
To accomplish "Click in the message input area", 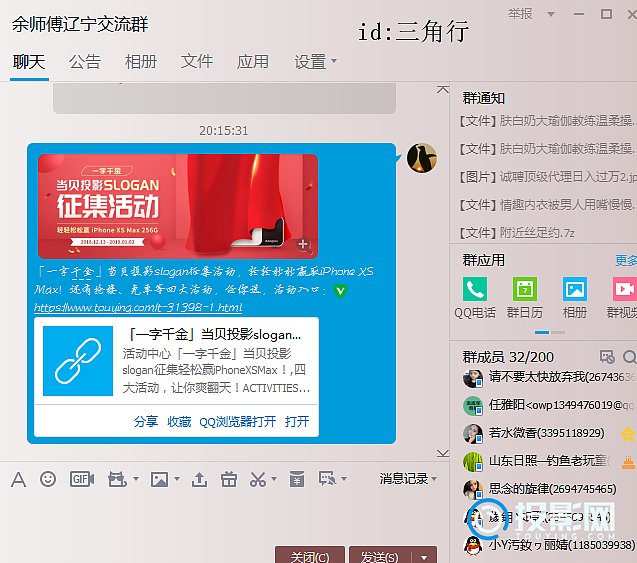I will (223, 518).
